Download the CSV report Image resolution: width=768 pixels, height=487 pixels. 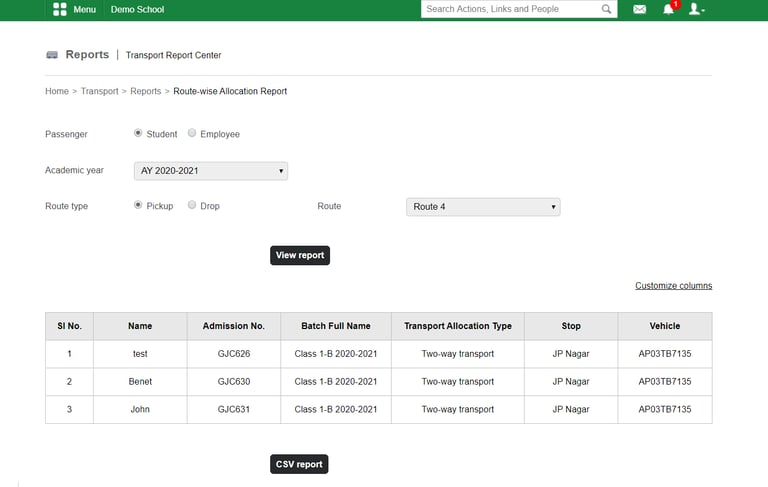point(299,464)
